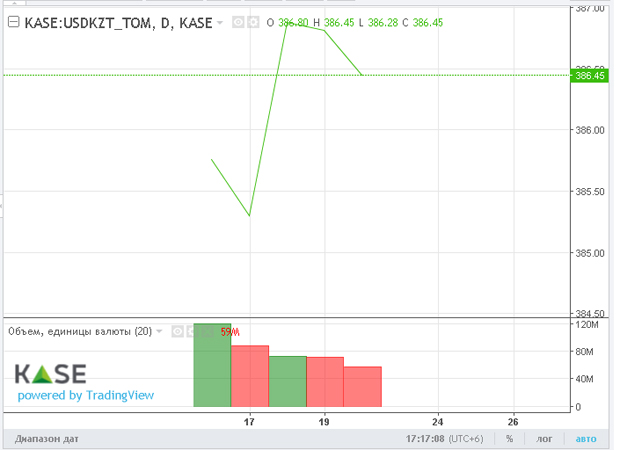Toggle the % percent scale
Viewport: 620px width, 450px height.
[509, 439]
